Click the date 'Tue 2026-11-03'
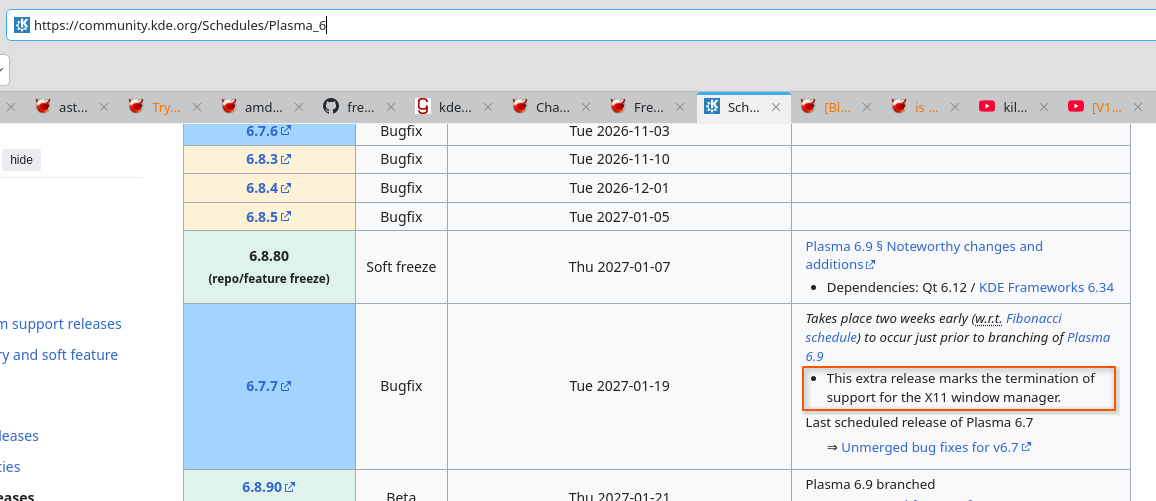Image resolution: width=1156 pixels, height=501 pixels. 619,131
